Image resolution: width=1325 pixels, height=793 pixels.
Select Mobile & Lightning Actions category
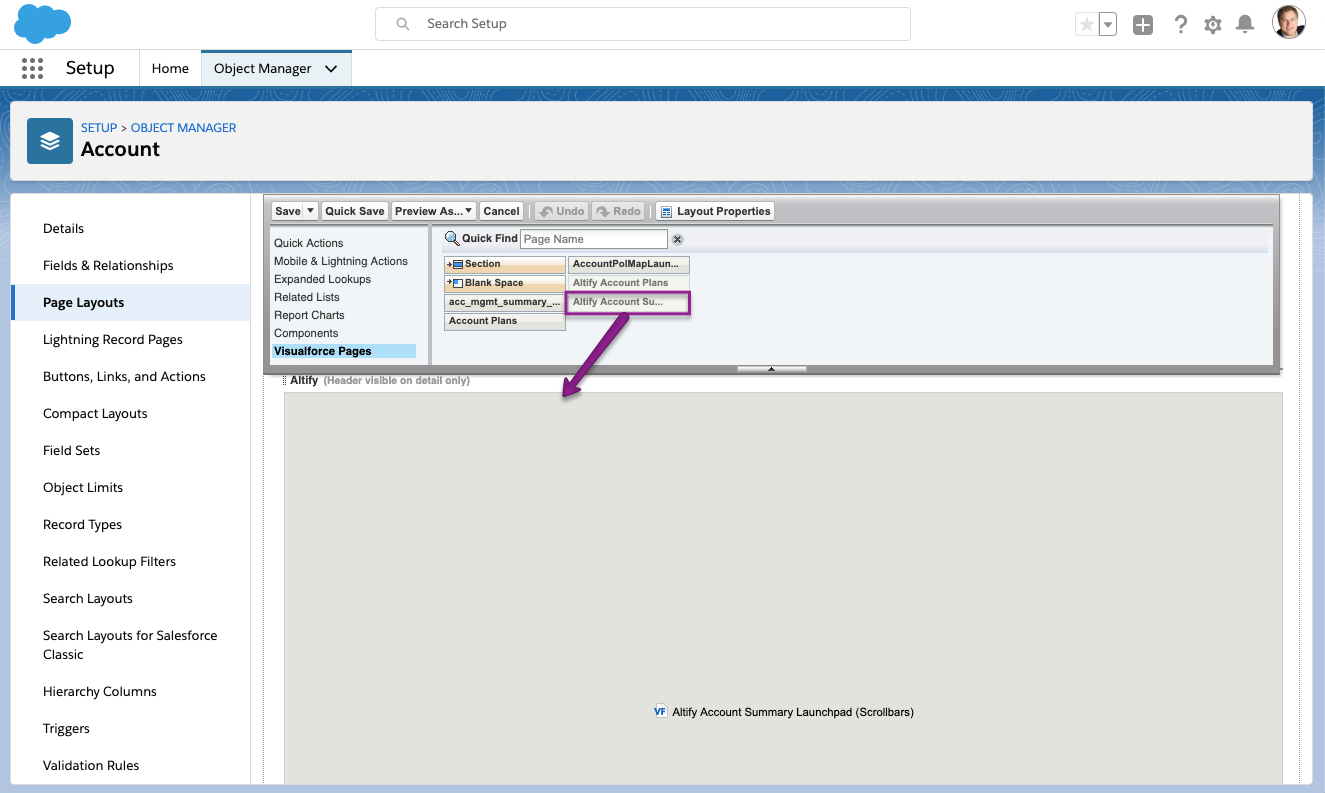[341, 261]
